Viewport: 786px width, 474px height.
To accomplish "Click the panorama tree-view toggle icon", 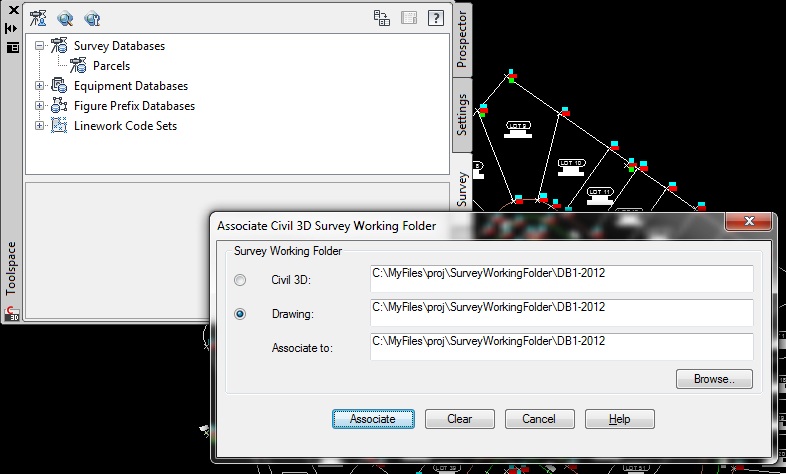I will click(x=382, y=18).
